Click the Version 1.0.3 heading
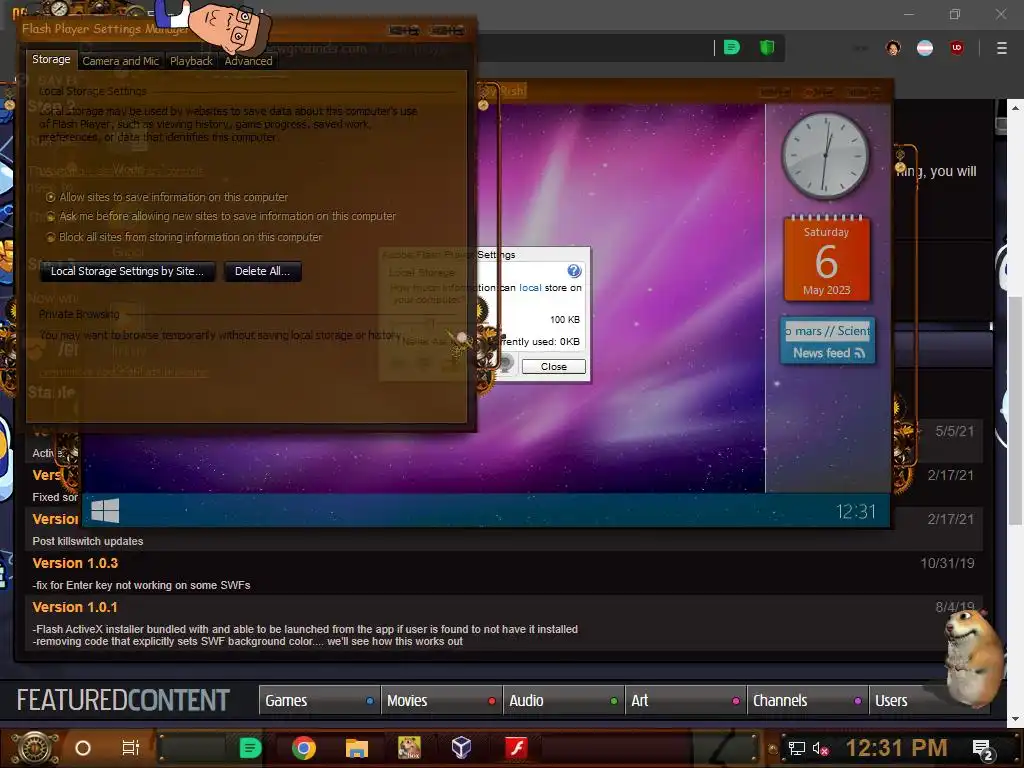Image resolution: width=1024 pixels, height=768 pixels. tap(75, 563)
